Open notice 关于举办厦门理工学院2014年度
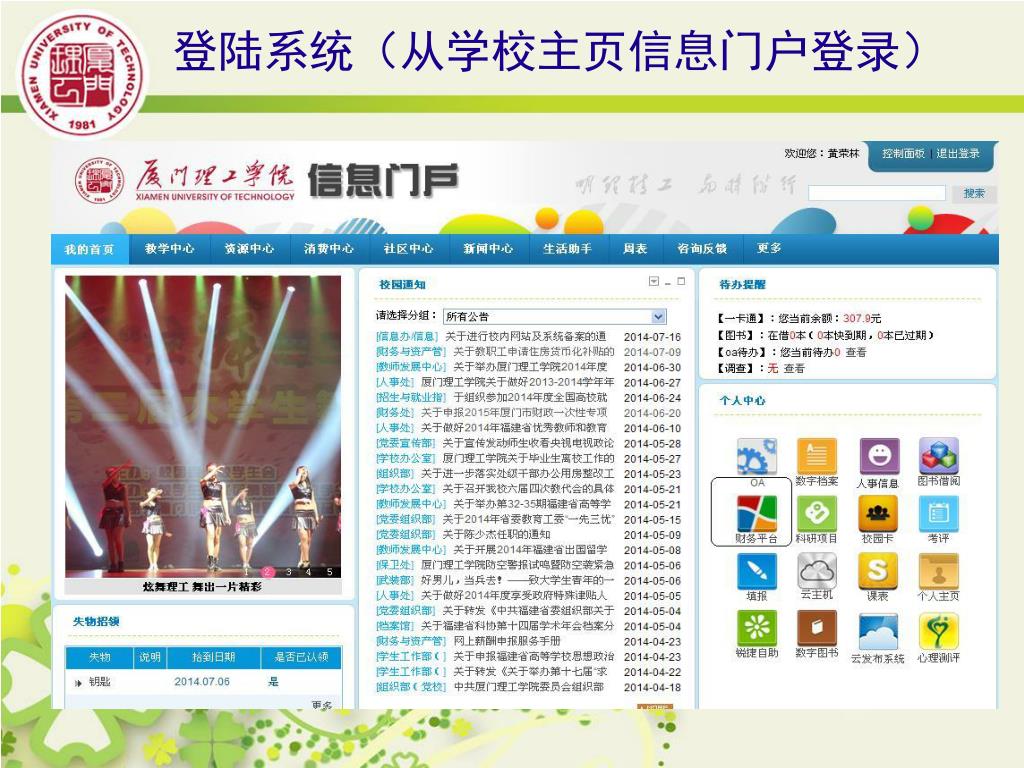This screenshot has height=768, width=1024. [530, 367]
